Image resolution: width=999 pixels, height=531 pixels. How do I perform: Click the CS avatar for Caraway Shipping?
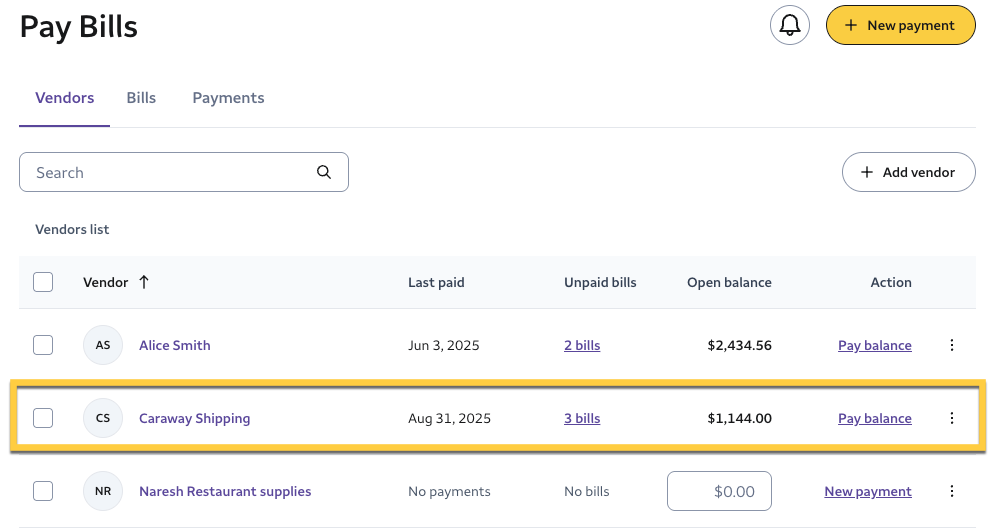(103, 418)
